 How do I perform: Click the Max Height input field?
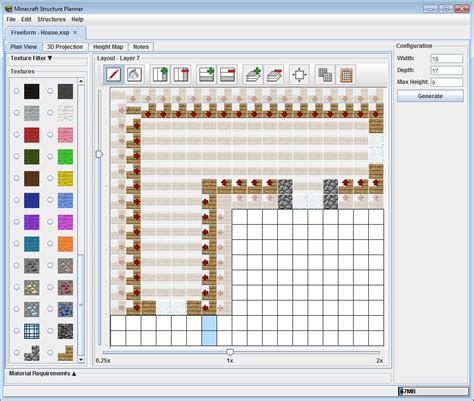click(447, 82)
